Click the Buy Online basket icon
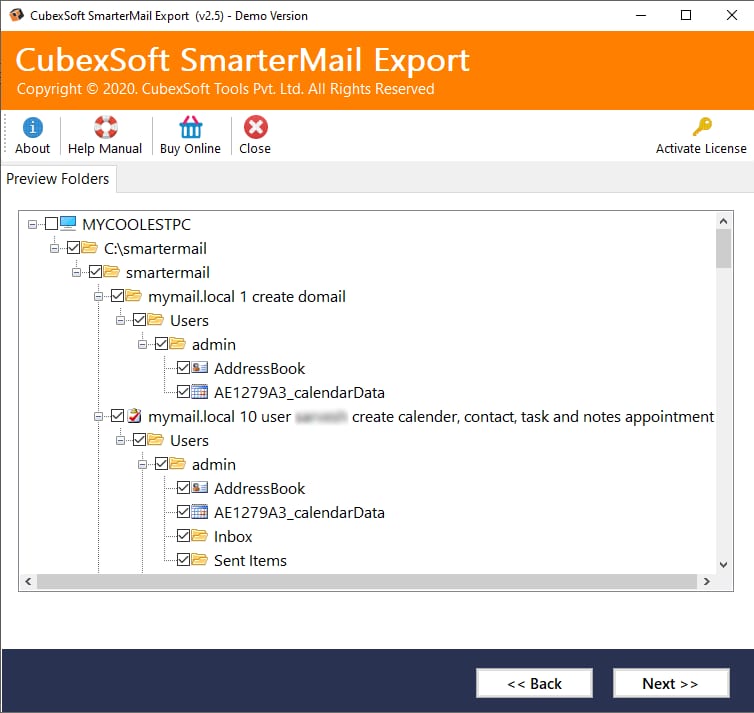This screenshot has width=754, height=713. [x=190, y=127]
